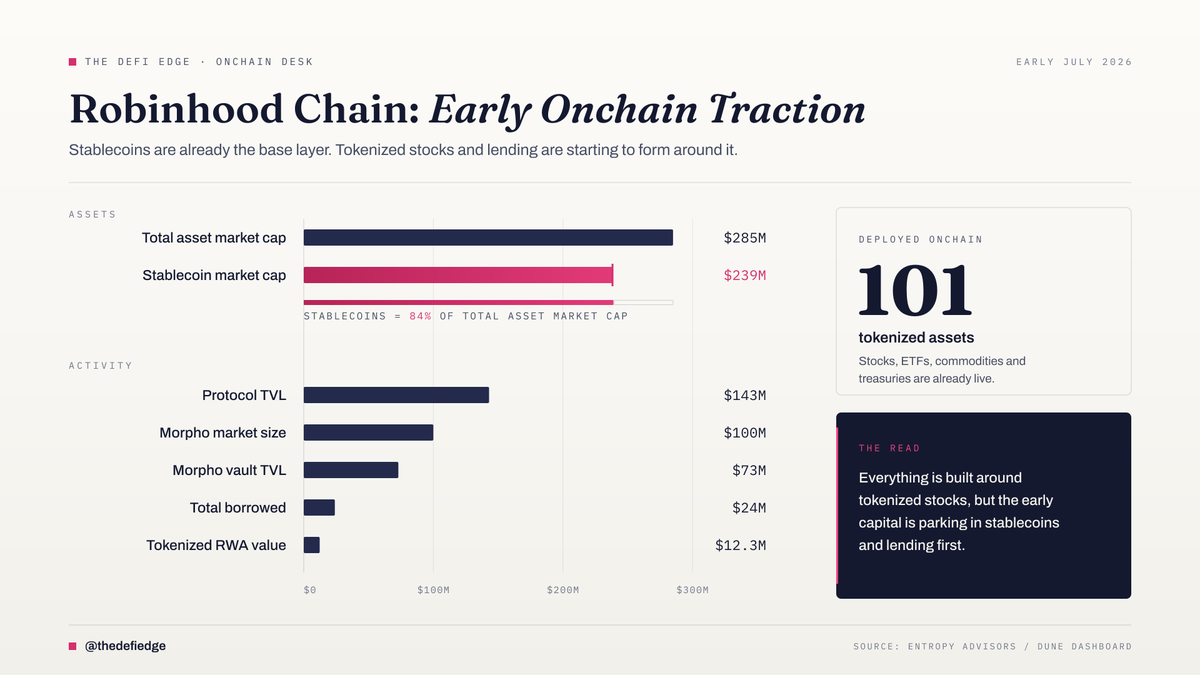
Task: Select the Total borrowed bar
Action: (x=319, y=508)
